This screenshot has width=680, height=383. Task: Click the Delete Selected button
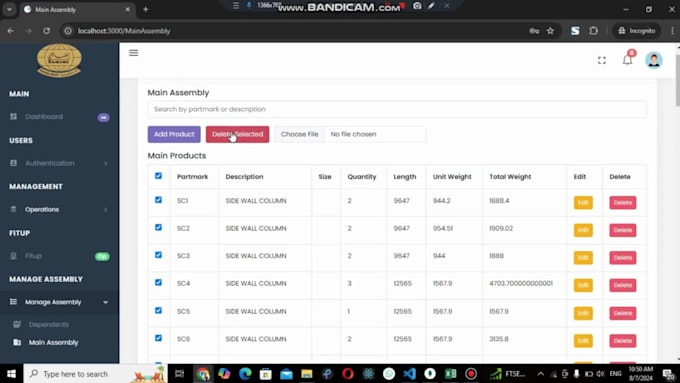pyautogui.click(x=237, y=134)
